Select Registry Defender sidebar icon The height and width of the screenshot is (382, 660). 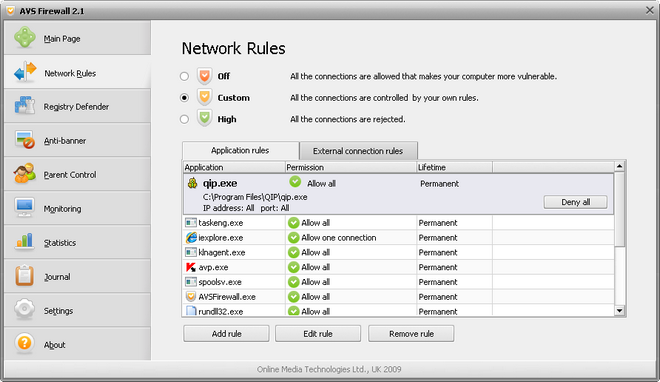24,106
